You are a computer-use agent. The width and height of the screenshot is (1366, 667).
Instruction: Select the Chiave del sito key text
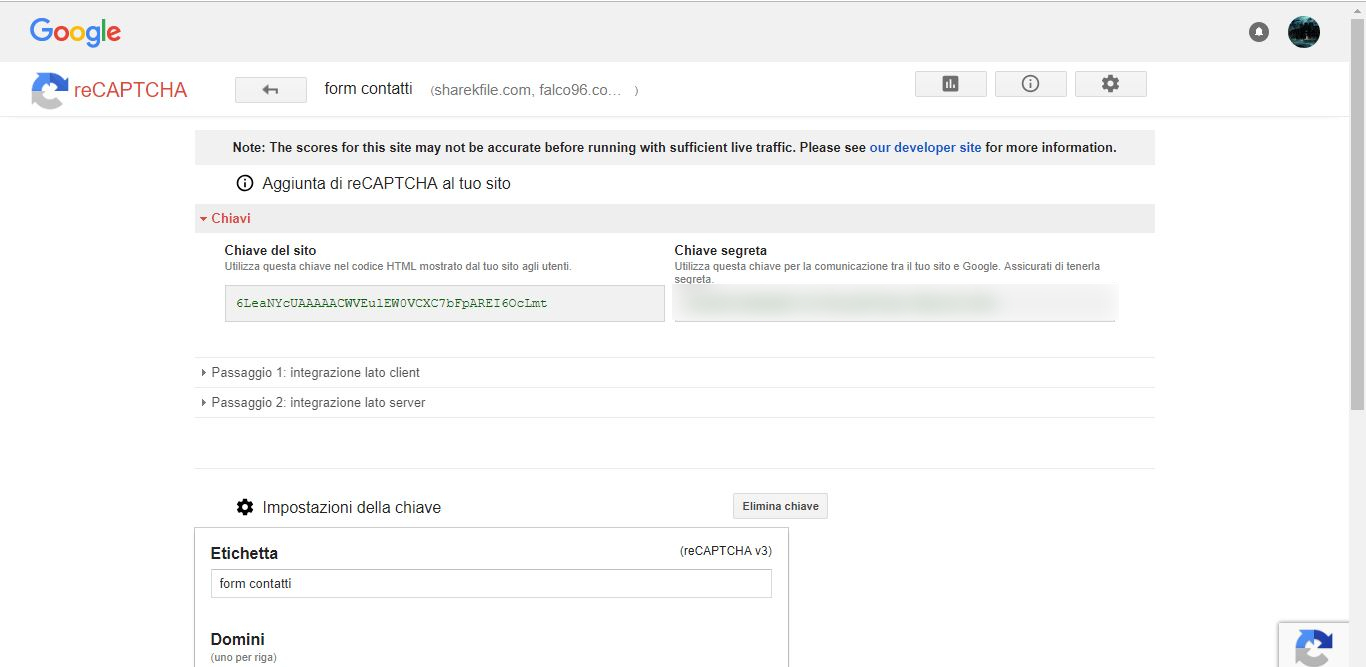click(444, 302)
